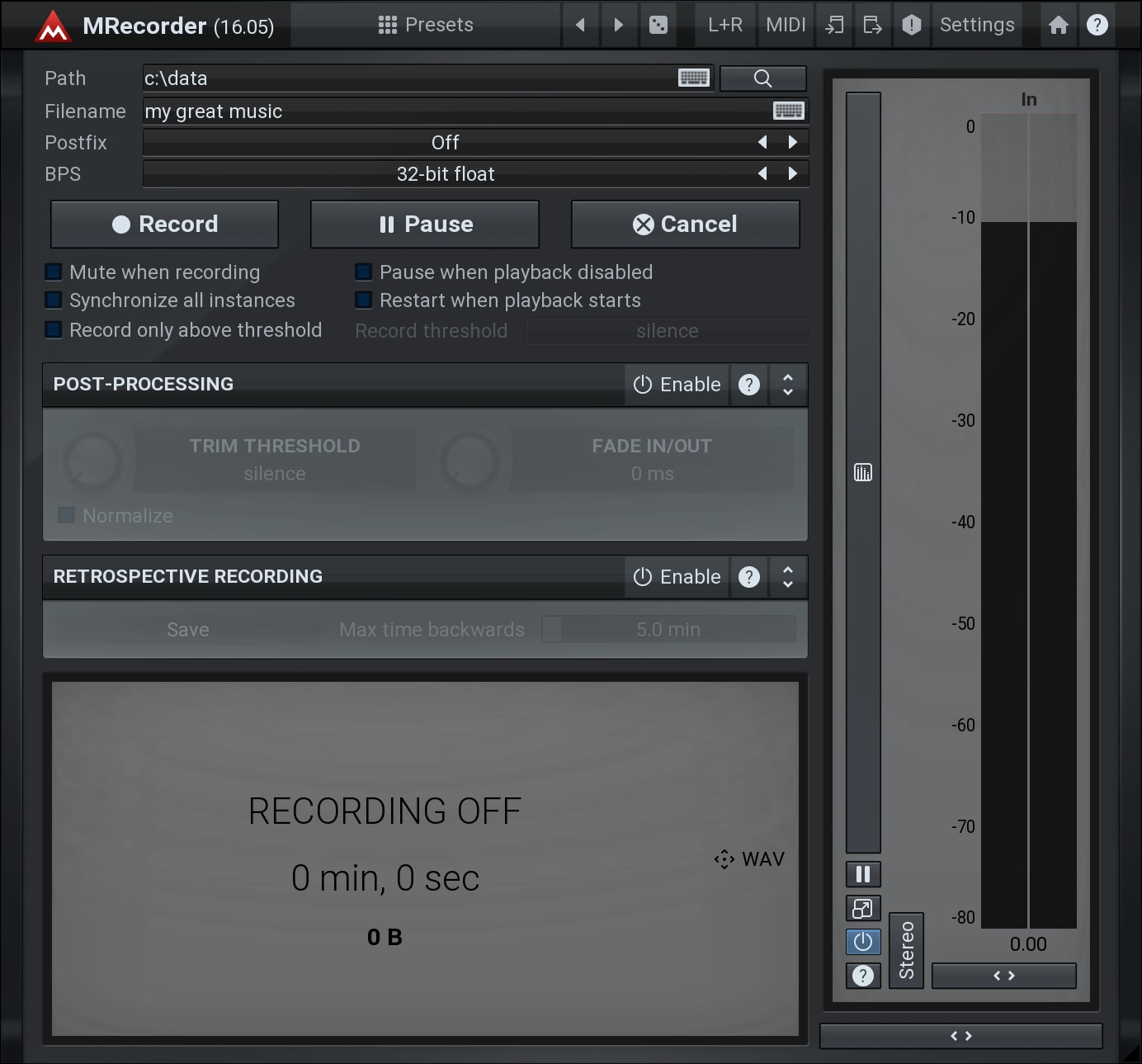Click the Stereo meter mode button
The image size is (1142, 1064).
(x=906, y=950)
